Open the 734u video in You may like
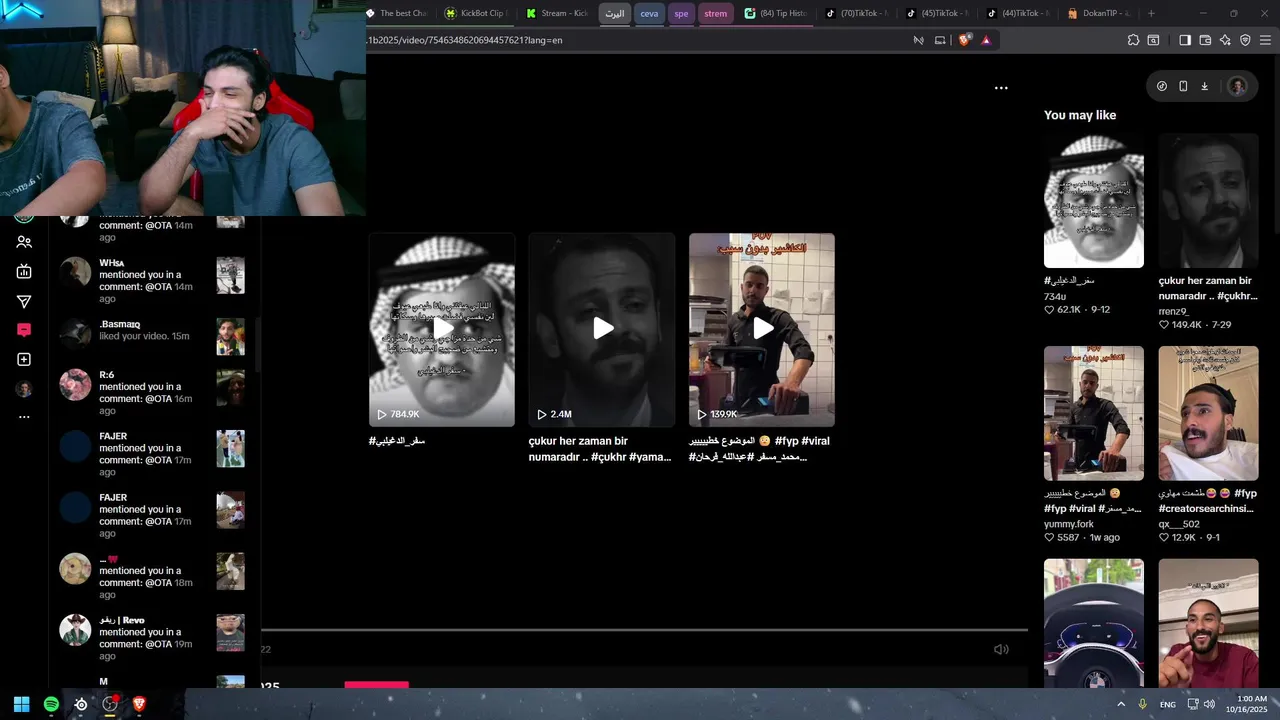Screen dimensions: 1280x720 (x=1094, y=201)
